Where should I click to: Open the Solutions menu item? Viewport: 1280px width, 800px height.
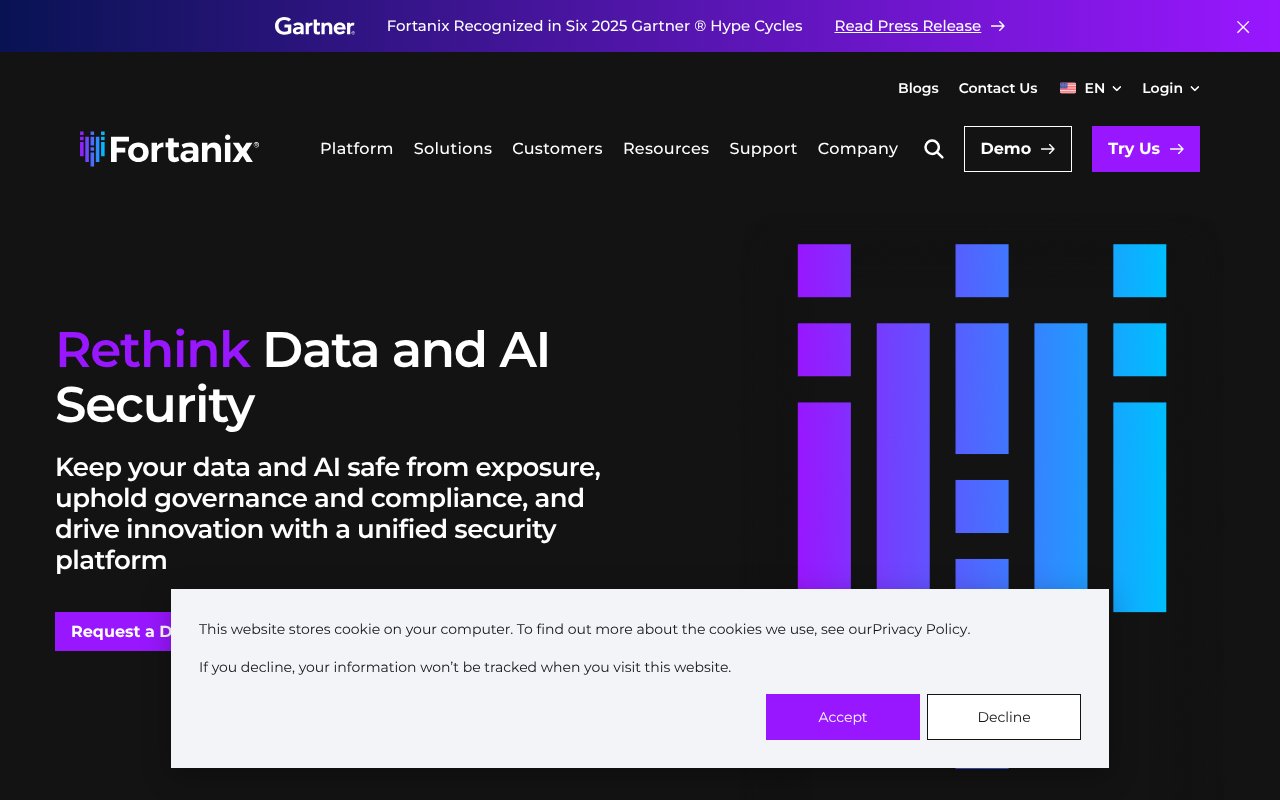tap(452, 148)
